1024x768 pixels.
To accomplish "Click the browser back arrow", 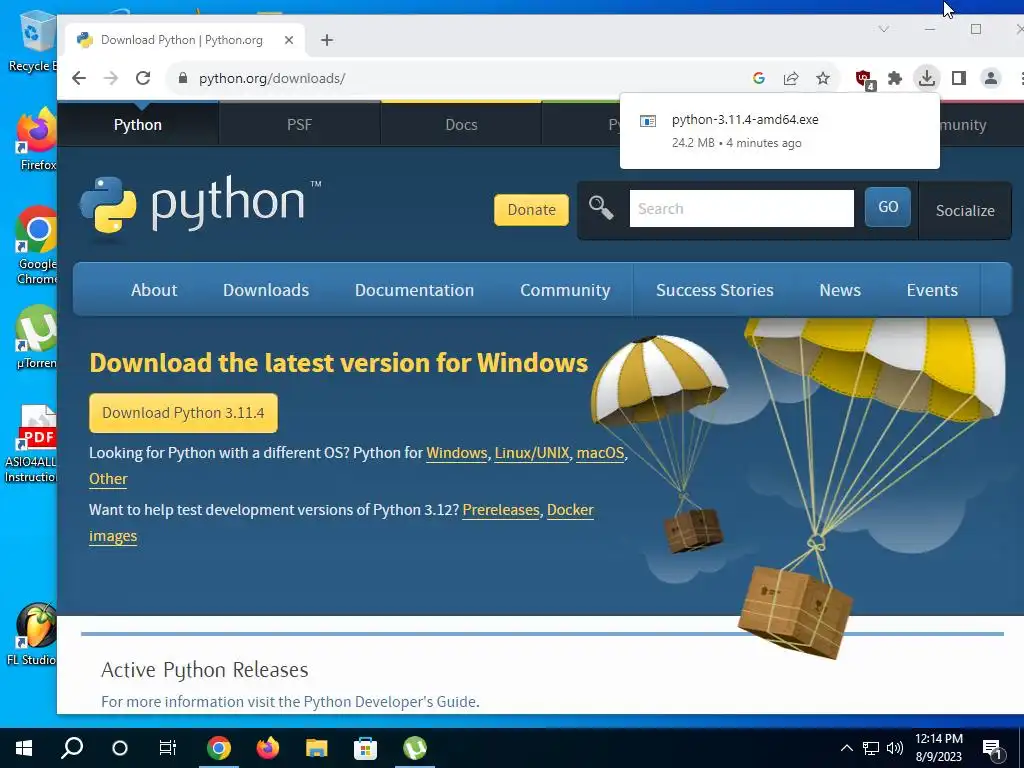I will (79, 78).
